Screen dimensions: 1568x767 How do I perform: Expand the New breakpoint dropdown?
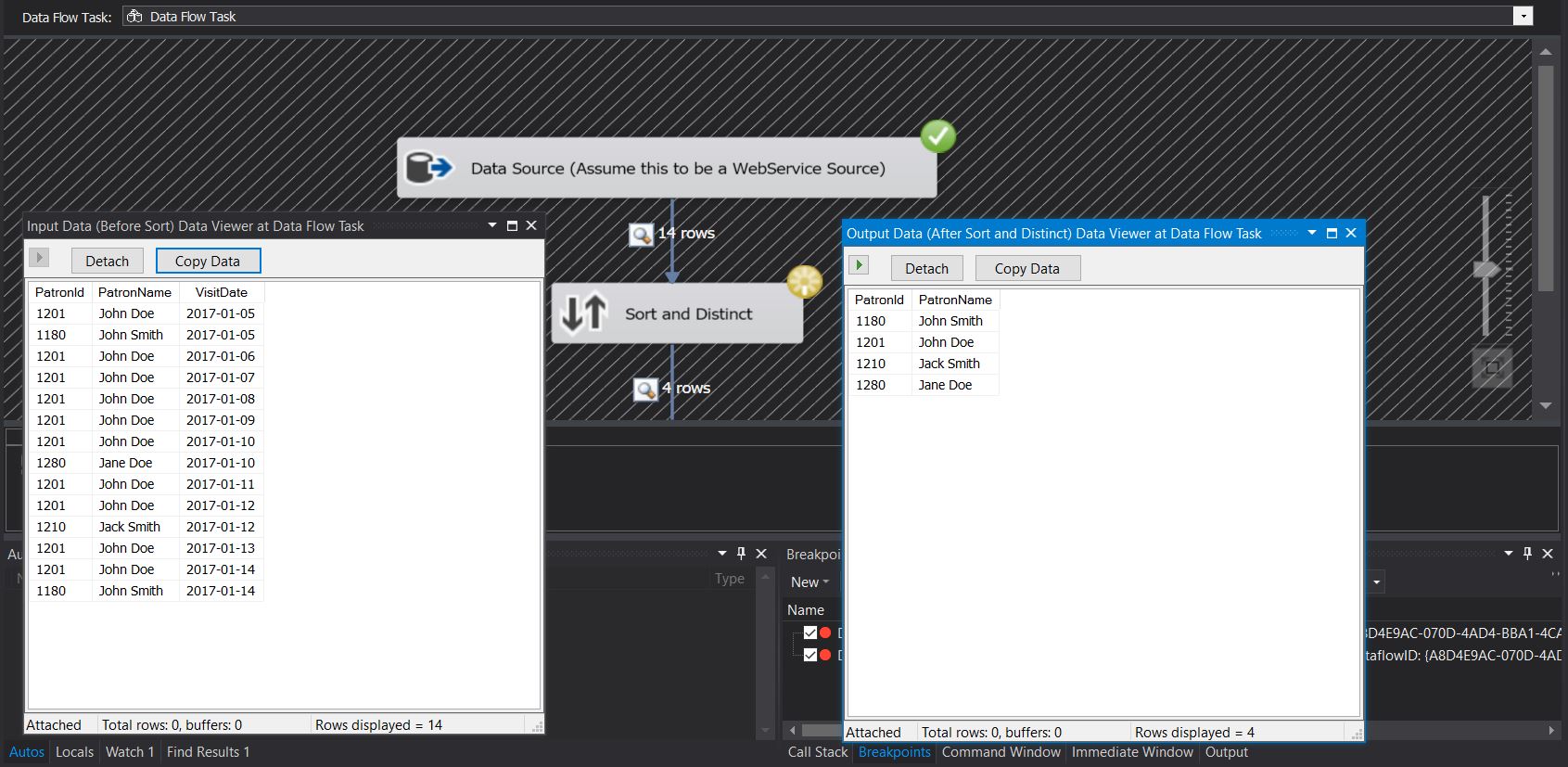[809, 582]
